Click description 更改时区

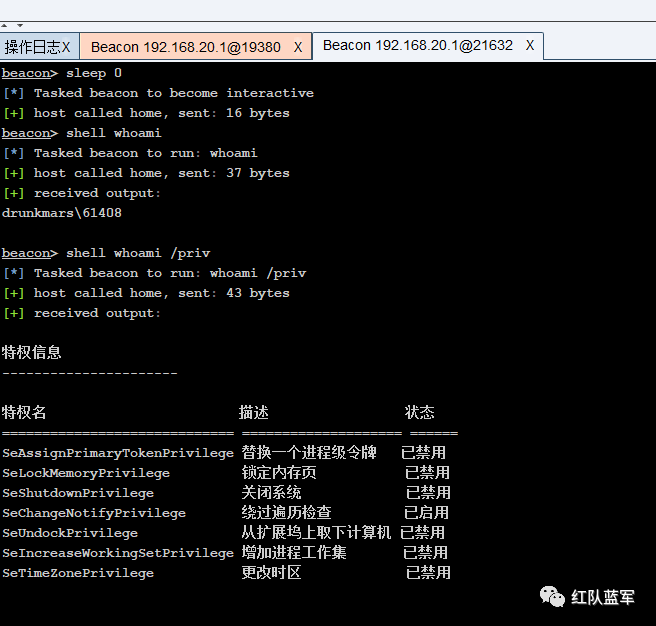pos(271,572)
